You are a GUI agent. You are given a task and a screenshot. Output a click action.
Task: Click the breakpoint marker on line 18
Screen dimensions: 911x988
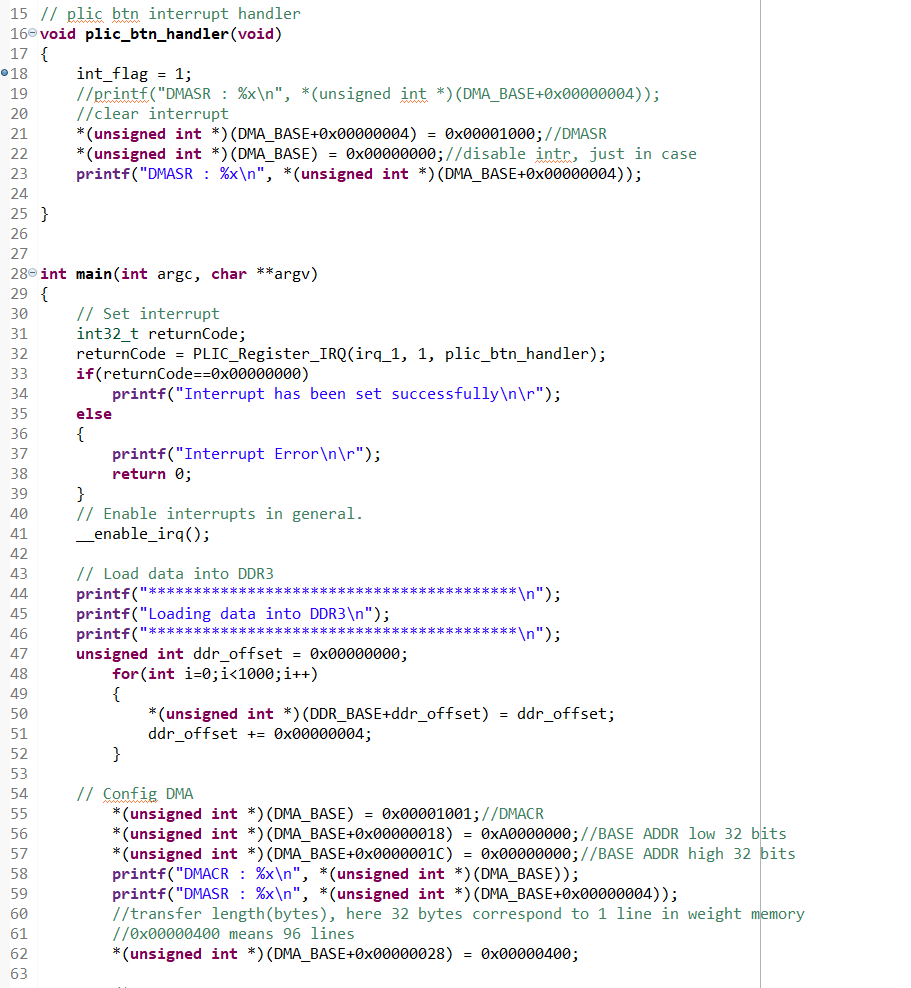click(x=6, y=74)
